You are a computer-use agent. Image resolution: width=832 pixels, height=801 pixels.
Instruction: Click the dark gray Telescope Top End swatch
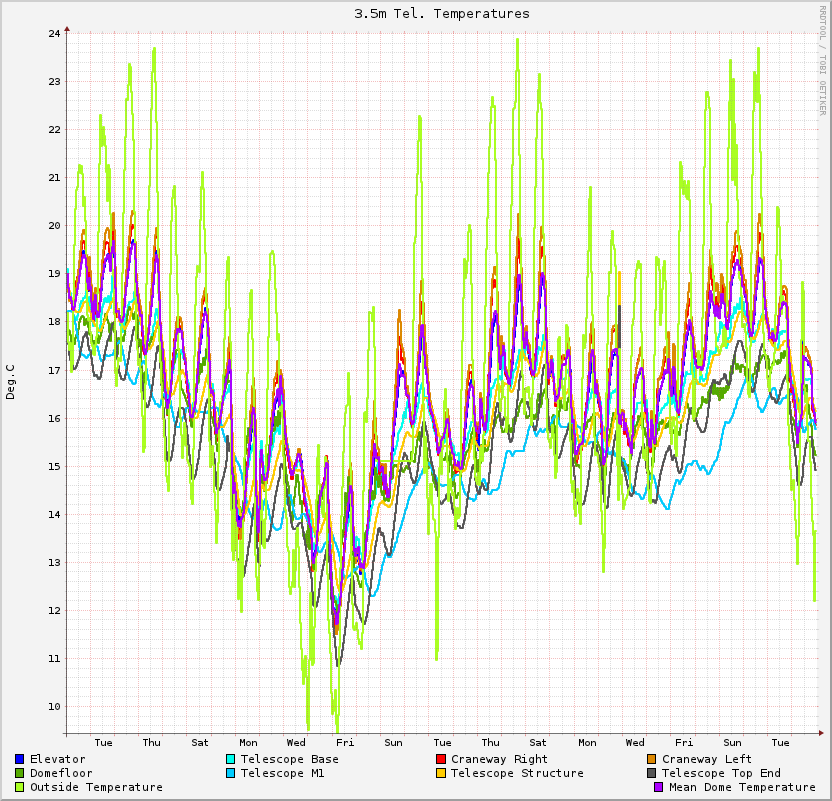pyautogui.click(x=652, y=773)
